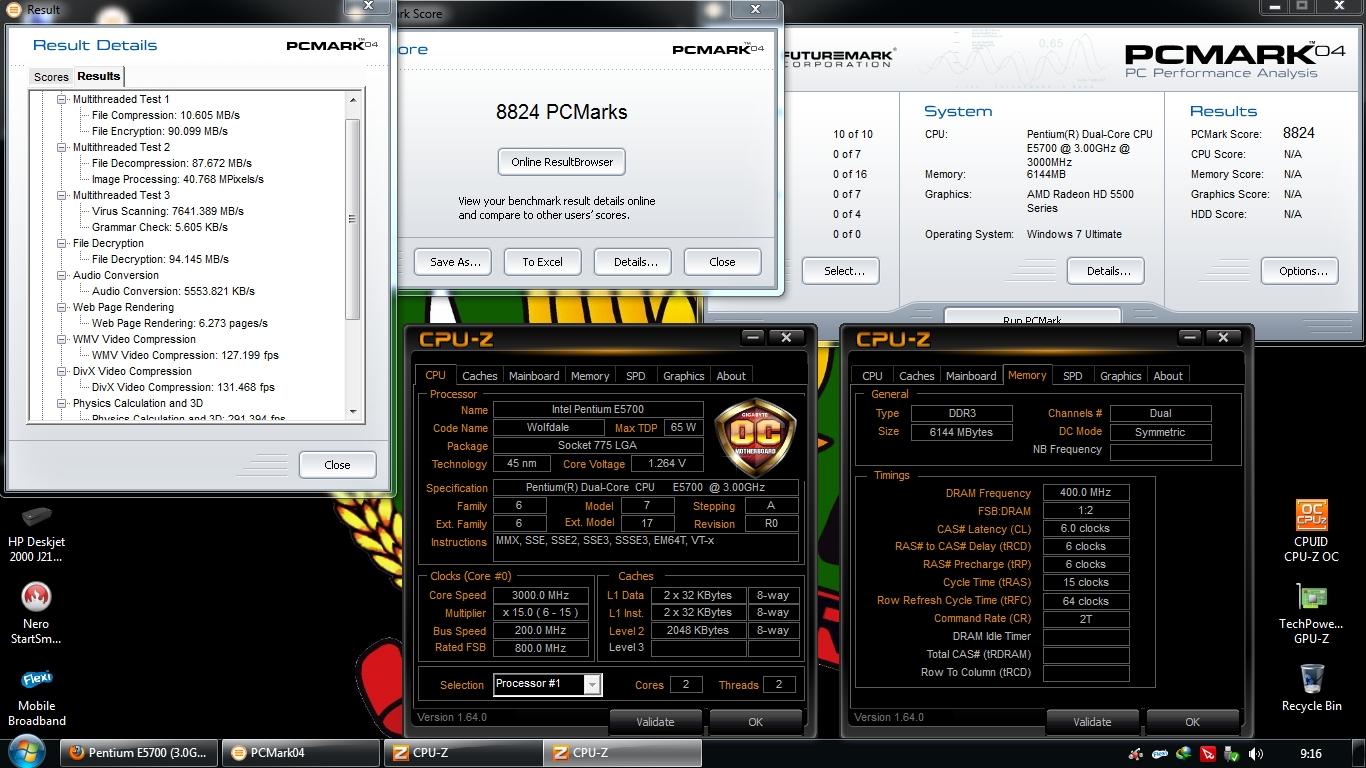Open Mainboard tab in the CPU-Z processor window
This screenshot has width=1366, height=768.
click(534, 376)
